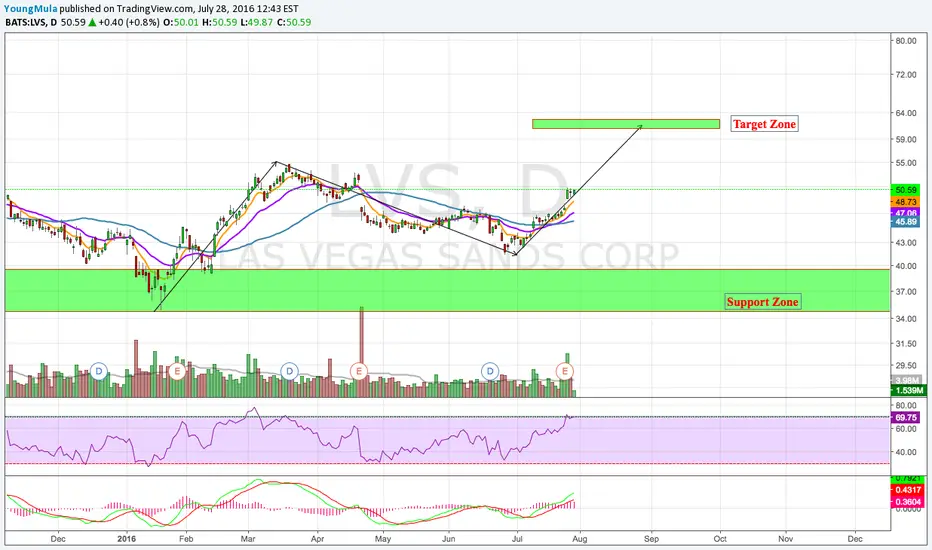Open the YoungMula author profile link
The image size is (932, 550).
30,9
